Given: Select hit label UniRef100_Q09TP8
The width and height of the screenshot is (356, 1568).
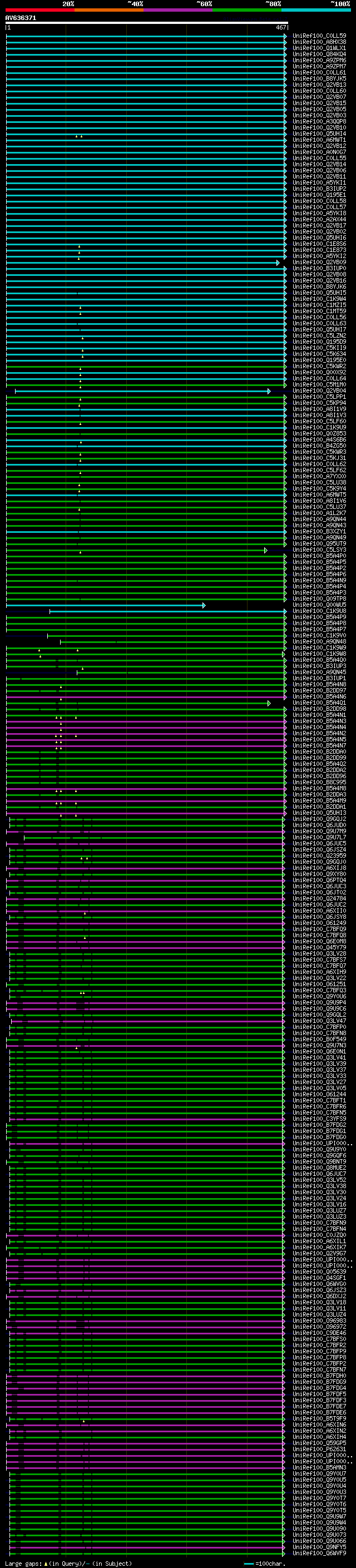Looking at the screenshot, I should (x=319, y=598).
